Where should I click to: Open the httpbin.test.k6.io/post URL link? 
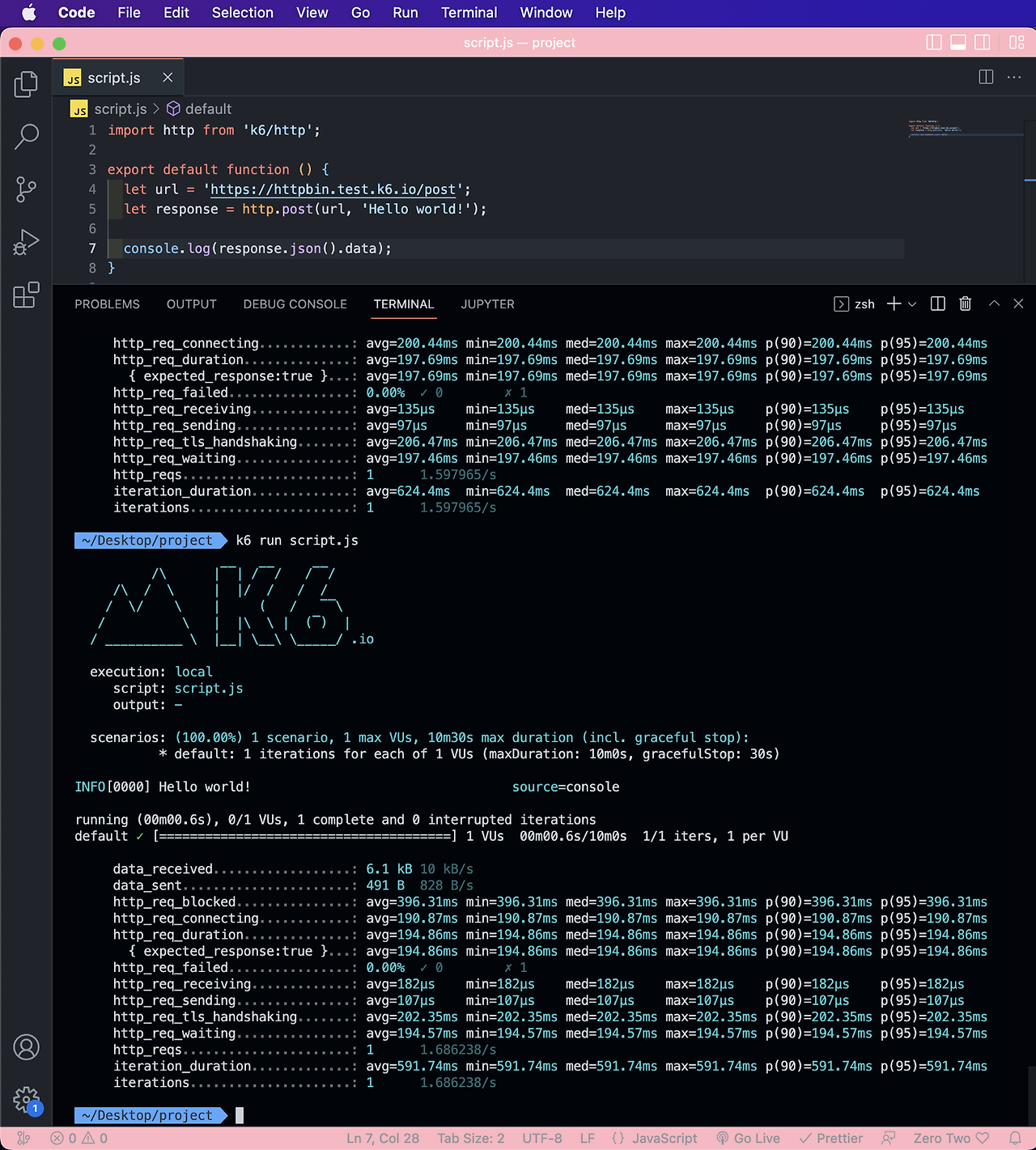point(333,189)
